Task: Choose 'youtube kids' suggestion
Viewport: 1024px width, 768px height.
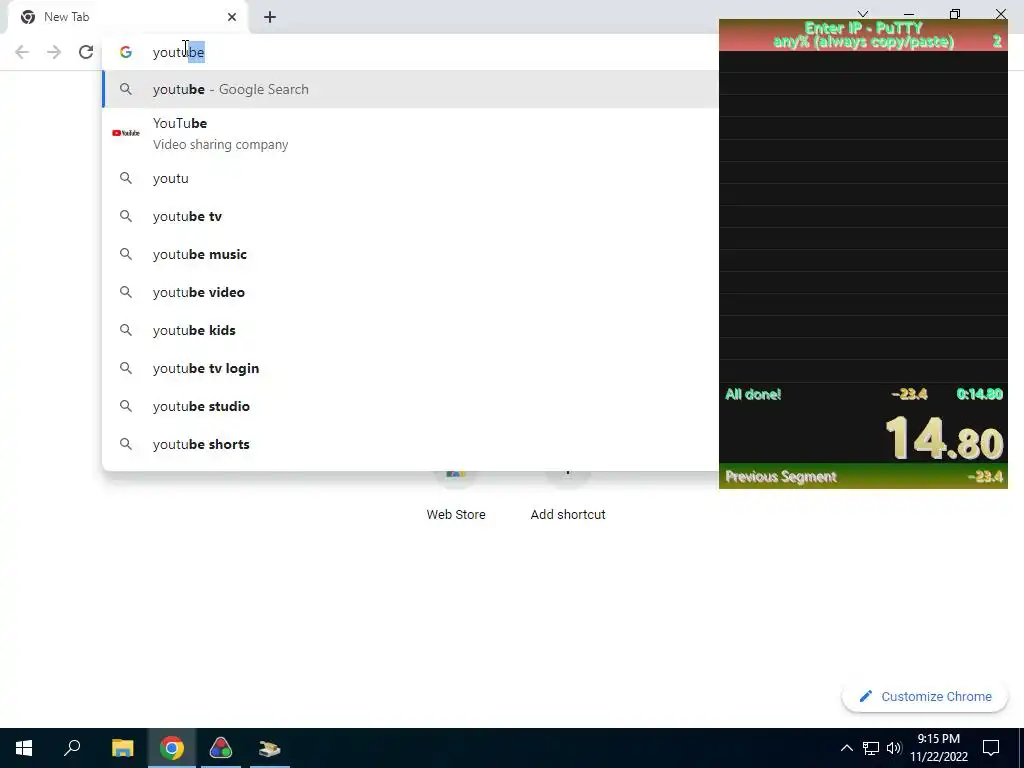Action: point(410,330)
